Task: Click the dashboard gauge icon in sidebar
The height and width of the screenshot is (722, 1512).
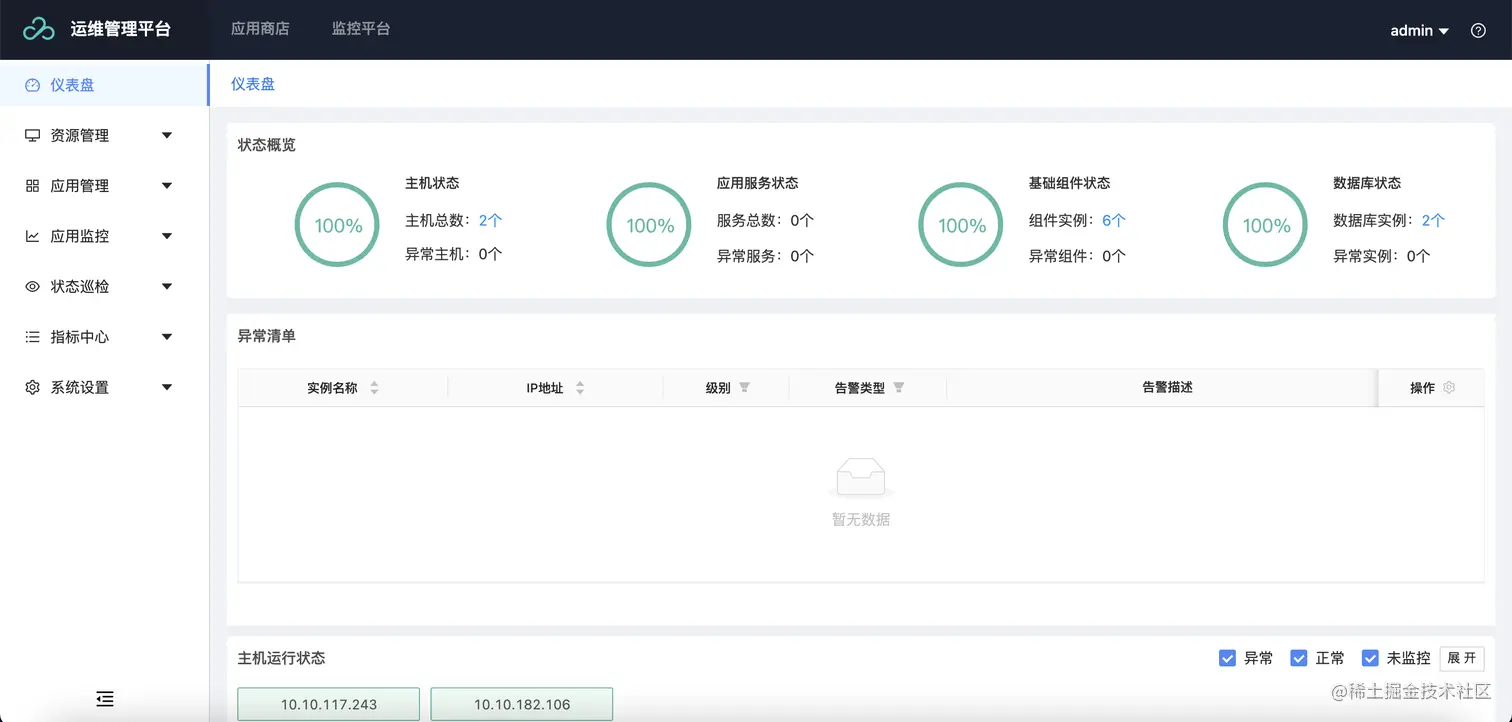Action: point(32,85)
